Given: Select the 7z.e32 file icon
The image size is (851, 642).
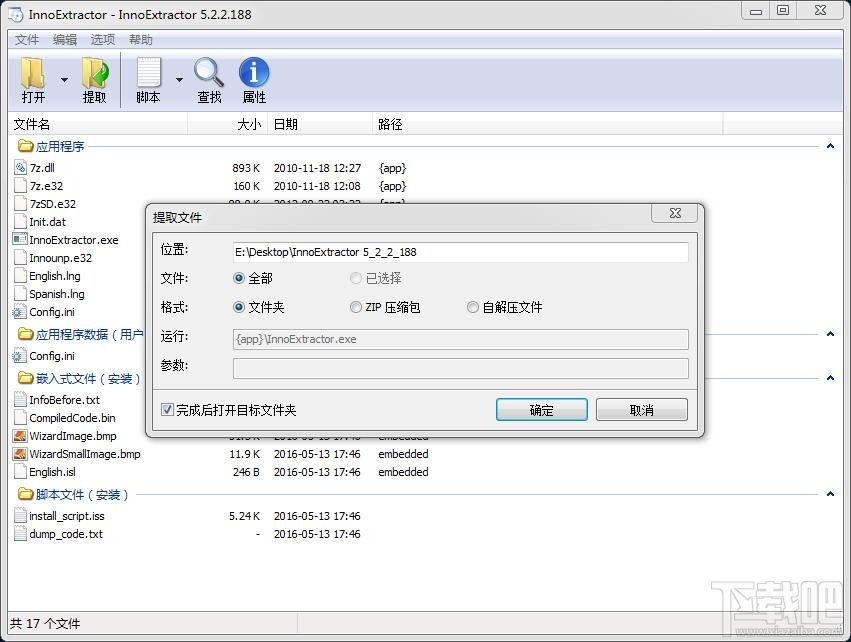Looking at the screenshot, I should pos(20,186).
